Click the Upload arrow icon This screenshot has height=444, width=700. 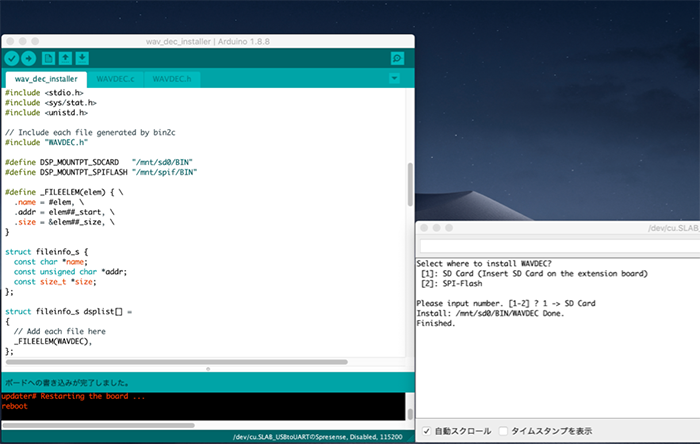[x=28, y=59]
